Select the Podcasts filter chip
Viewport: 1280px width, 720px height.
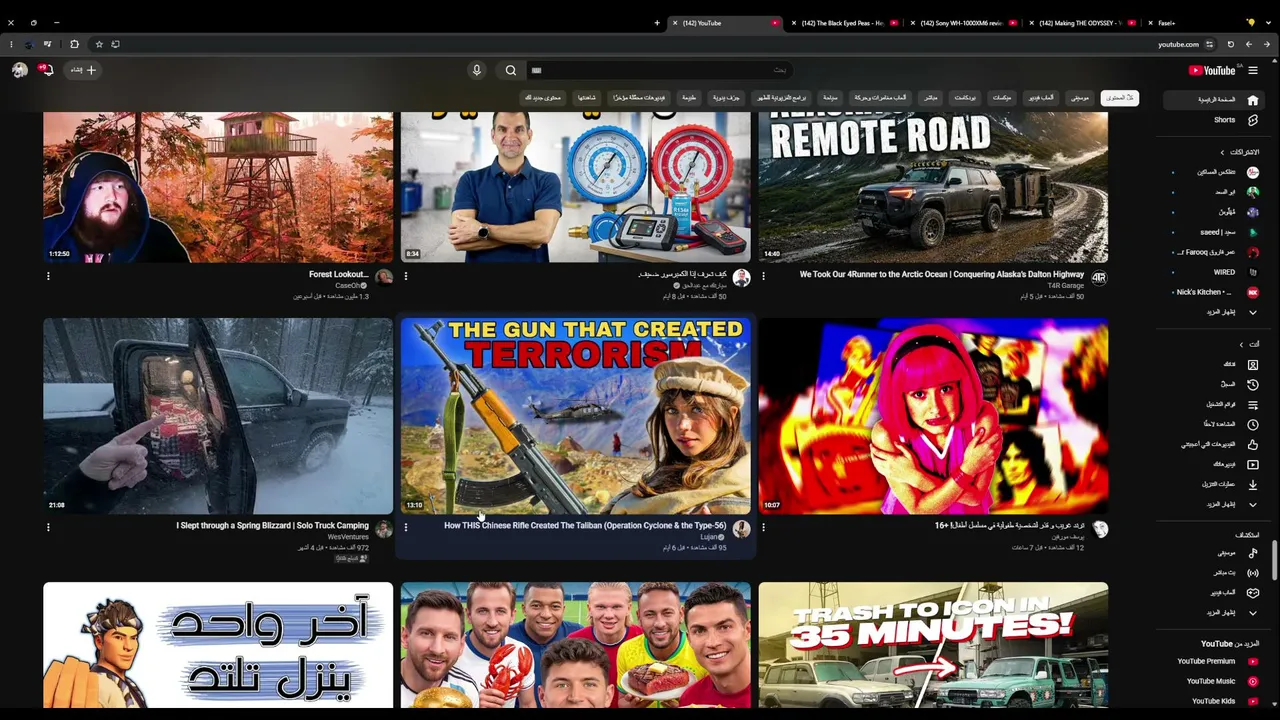click(965, 98)
